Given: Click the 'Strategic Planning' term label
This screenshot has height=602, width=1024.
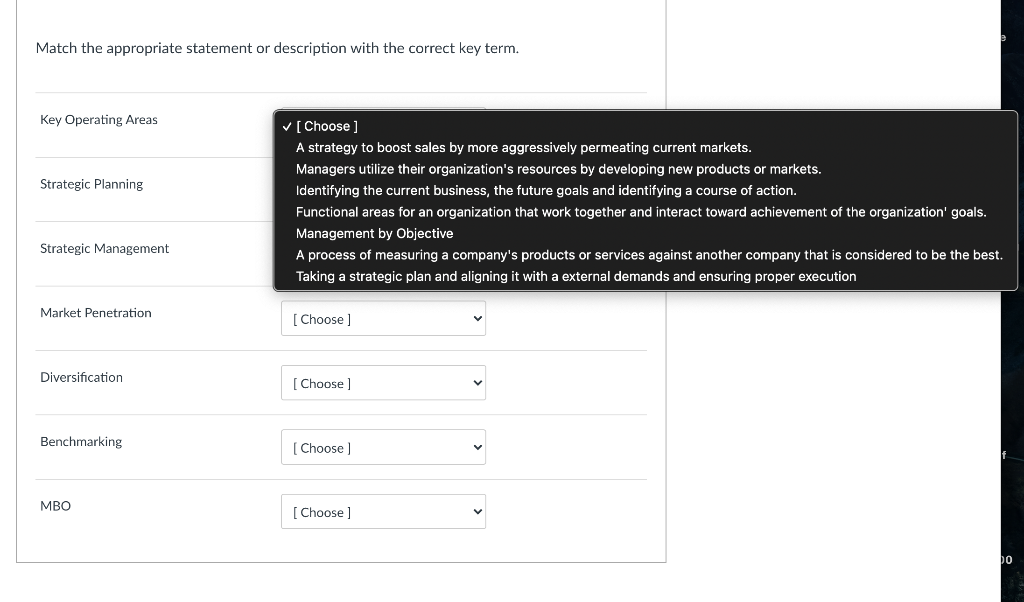Looking at the screenshot, I should [x=92, y=184].
